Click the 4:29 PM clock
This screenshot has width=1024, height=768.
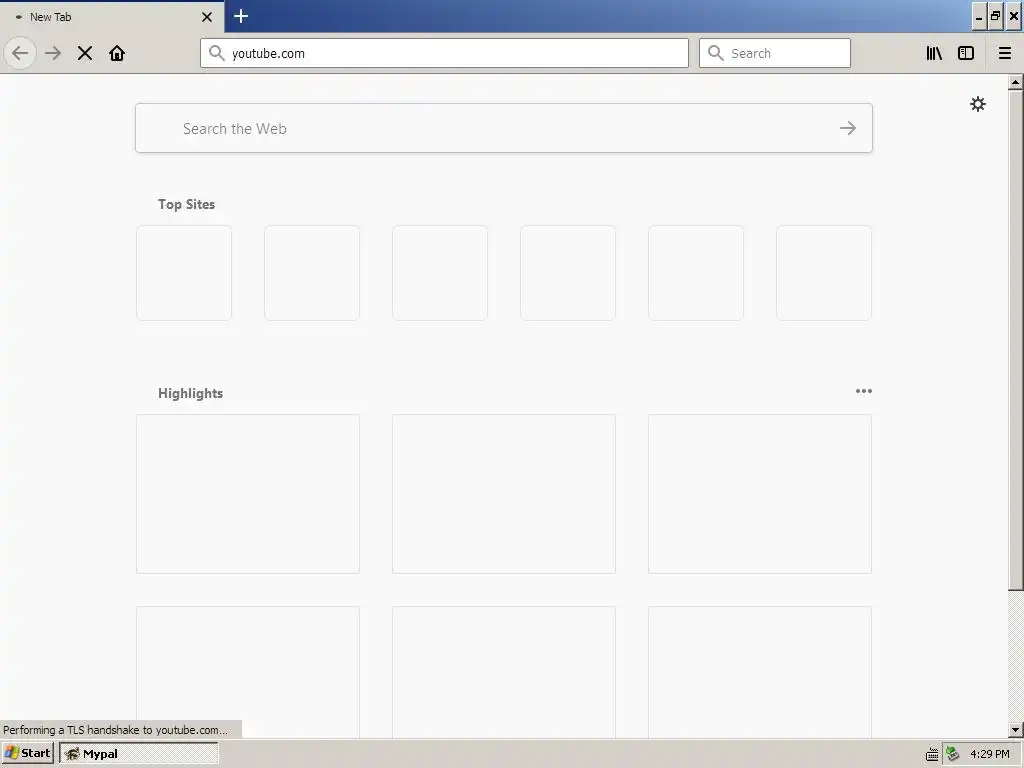[x=989, y=754]
